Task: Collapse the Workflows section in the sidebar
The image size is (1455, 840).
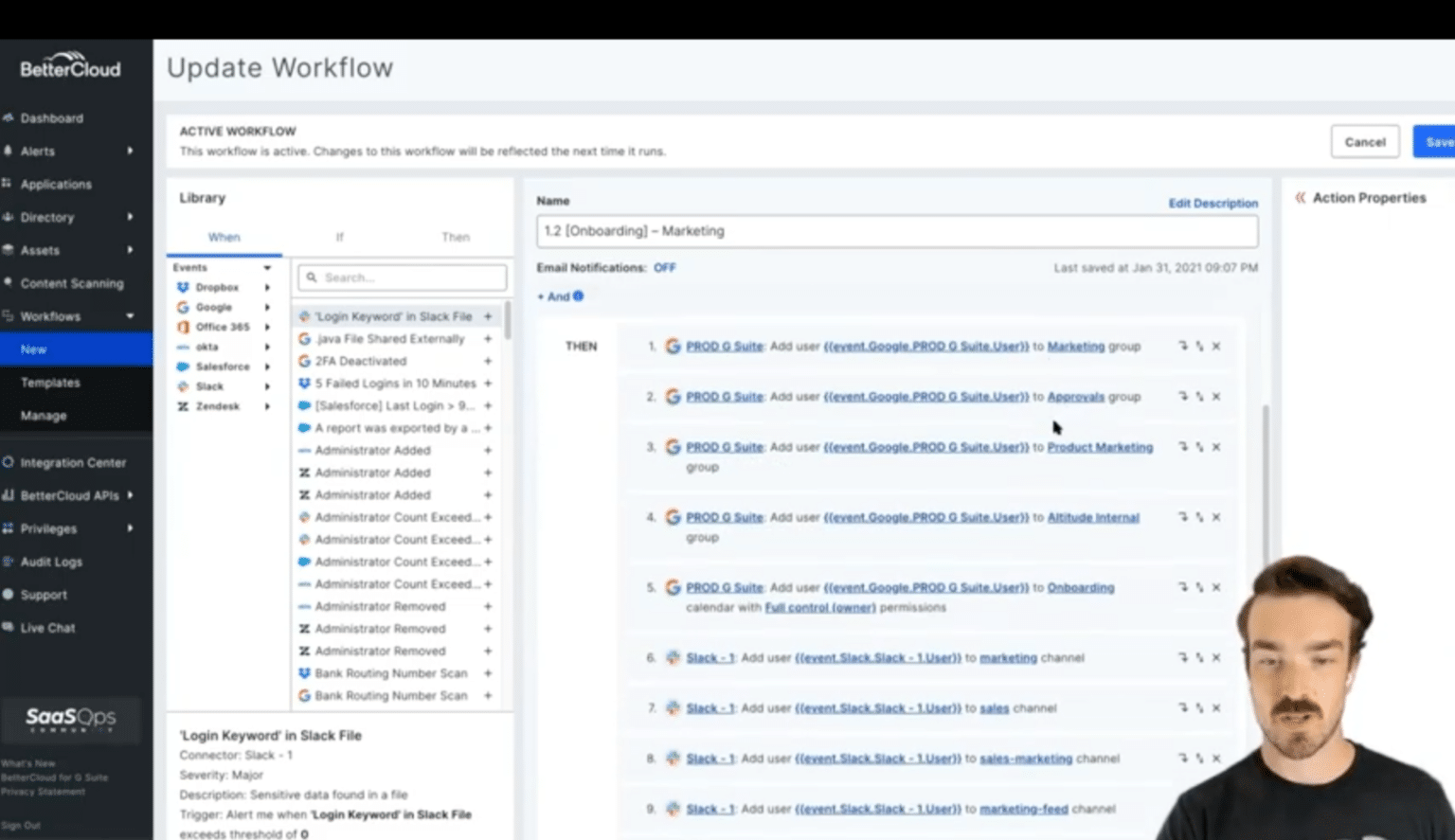Action: pyautogui.click(x=132, y=316)
